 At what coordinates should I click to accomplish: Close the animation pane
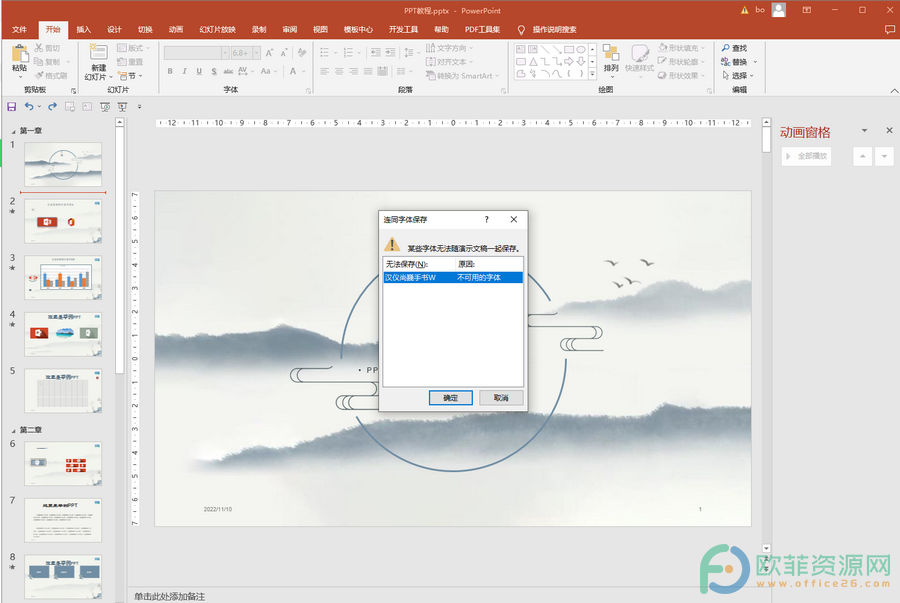click(x=889, y=131)
